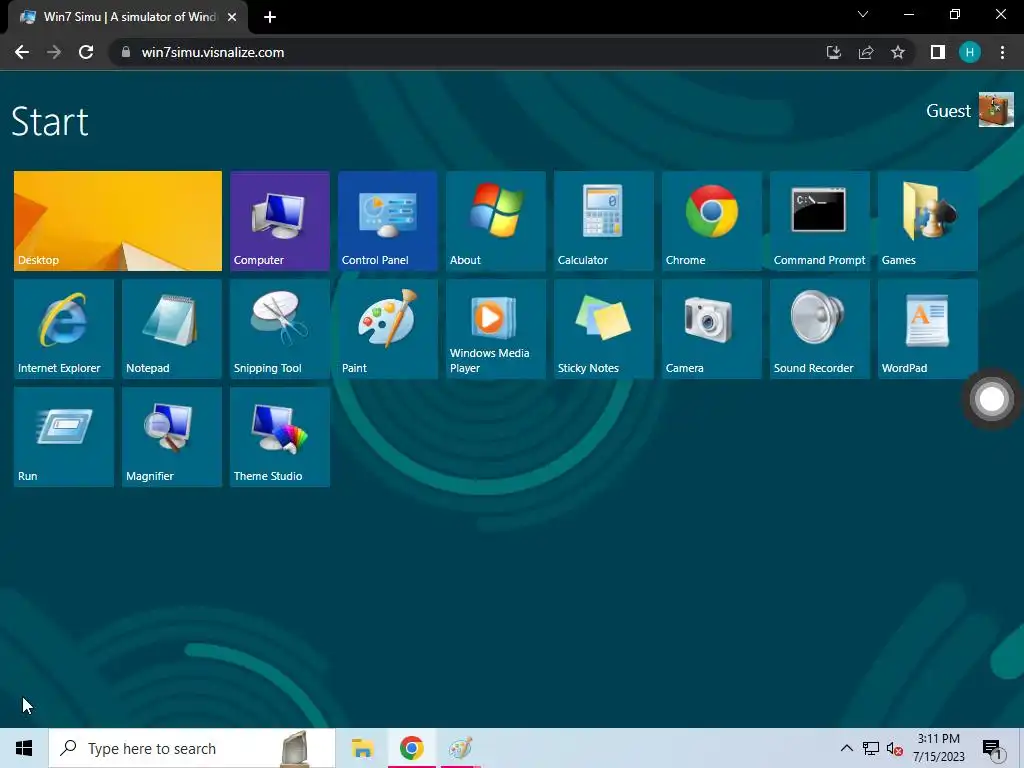Open the Games folder tile
Screen dimensions: 1024x768
(x=928, y=221)
